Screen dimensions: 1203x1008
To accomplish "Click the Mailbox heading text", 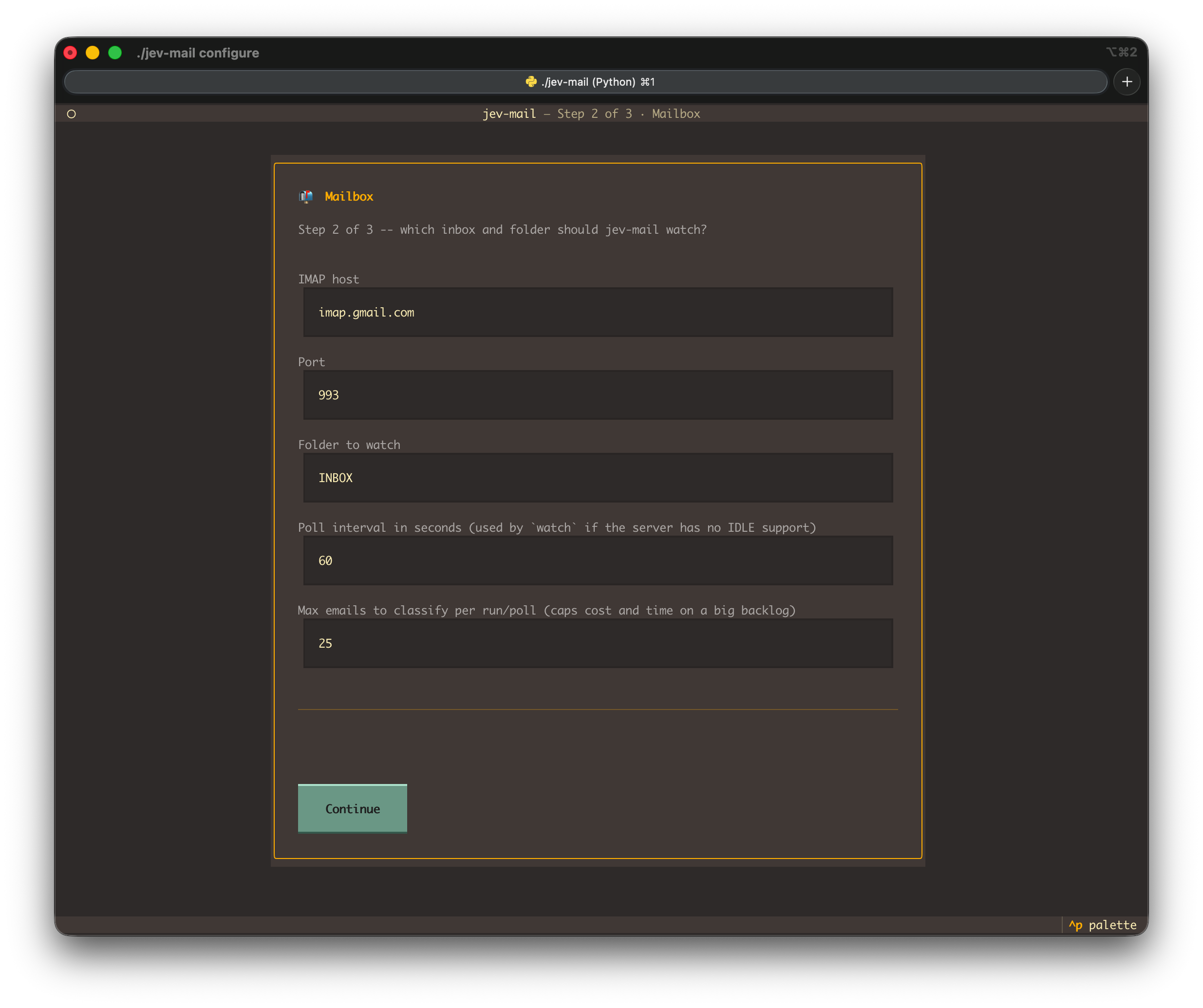I will pyautogui.click(x=349, y=196).
